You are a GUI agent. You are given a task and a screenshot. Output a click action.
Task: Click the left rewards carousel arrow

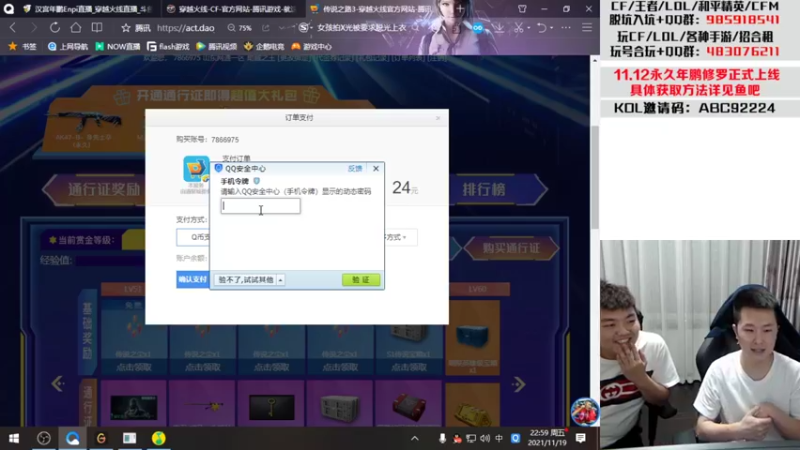pyautogui.click(x=57, y=384)
